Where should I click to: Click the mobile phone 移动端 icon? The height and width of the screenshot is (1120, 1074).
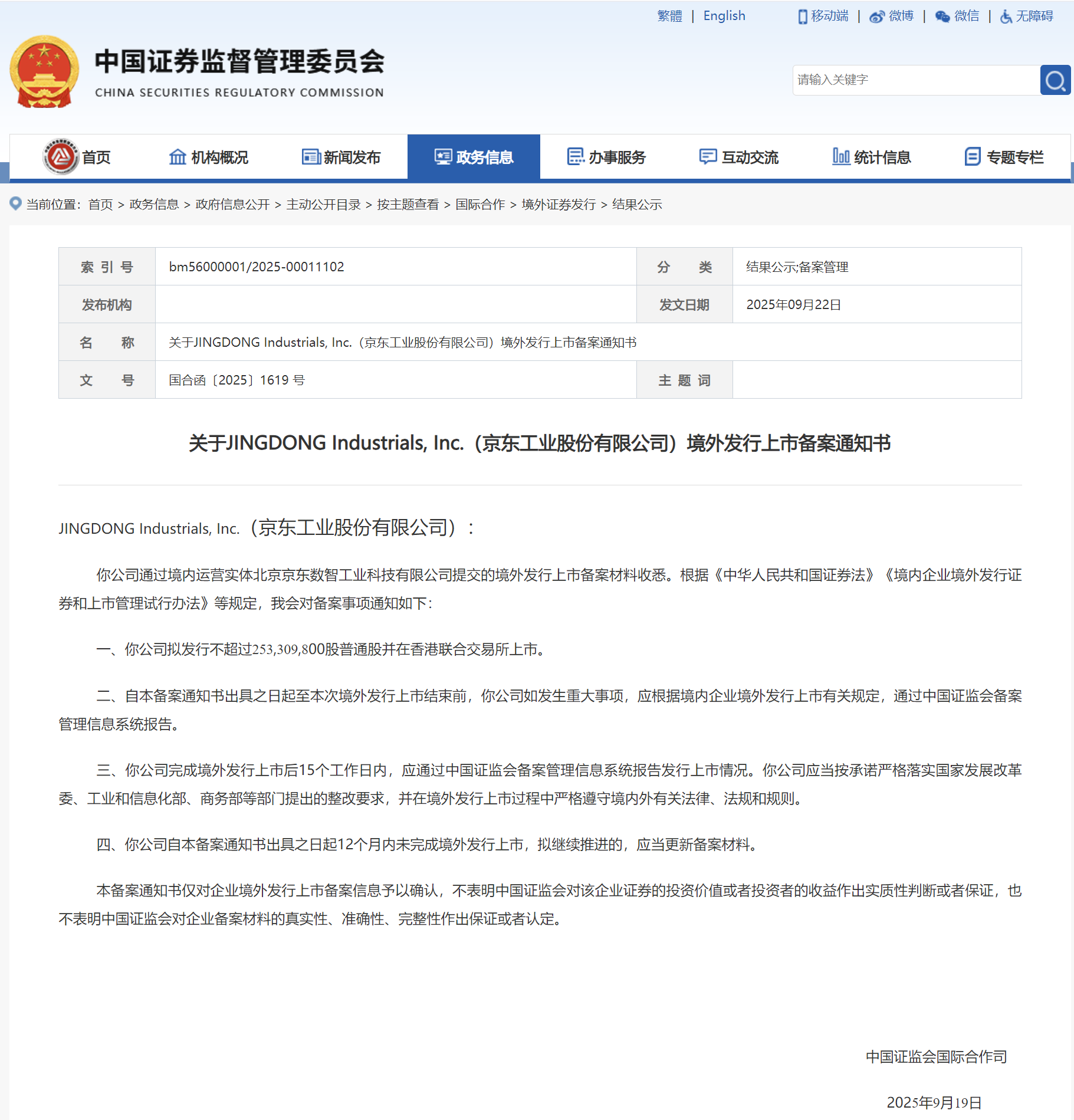(802, 16)
